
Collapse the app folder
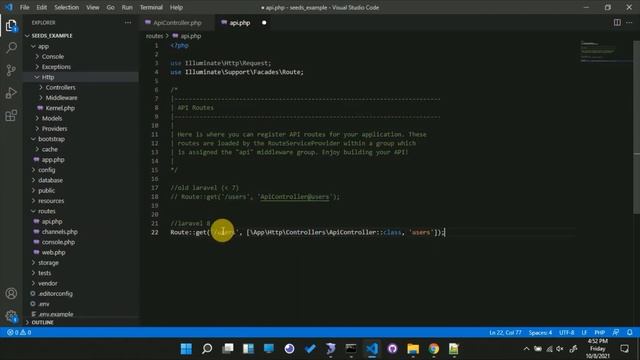point(43,47)
